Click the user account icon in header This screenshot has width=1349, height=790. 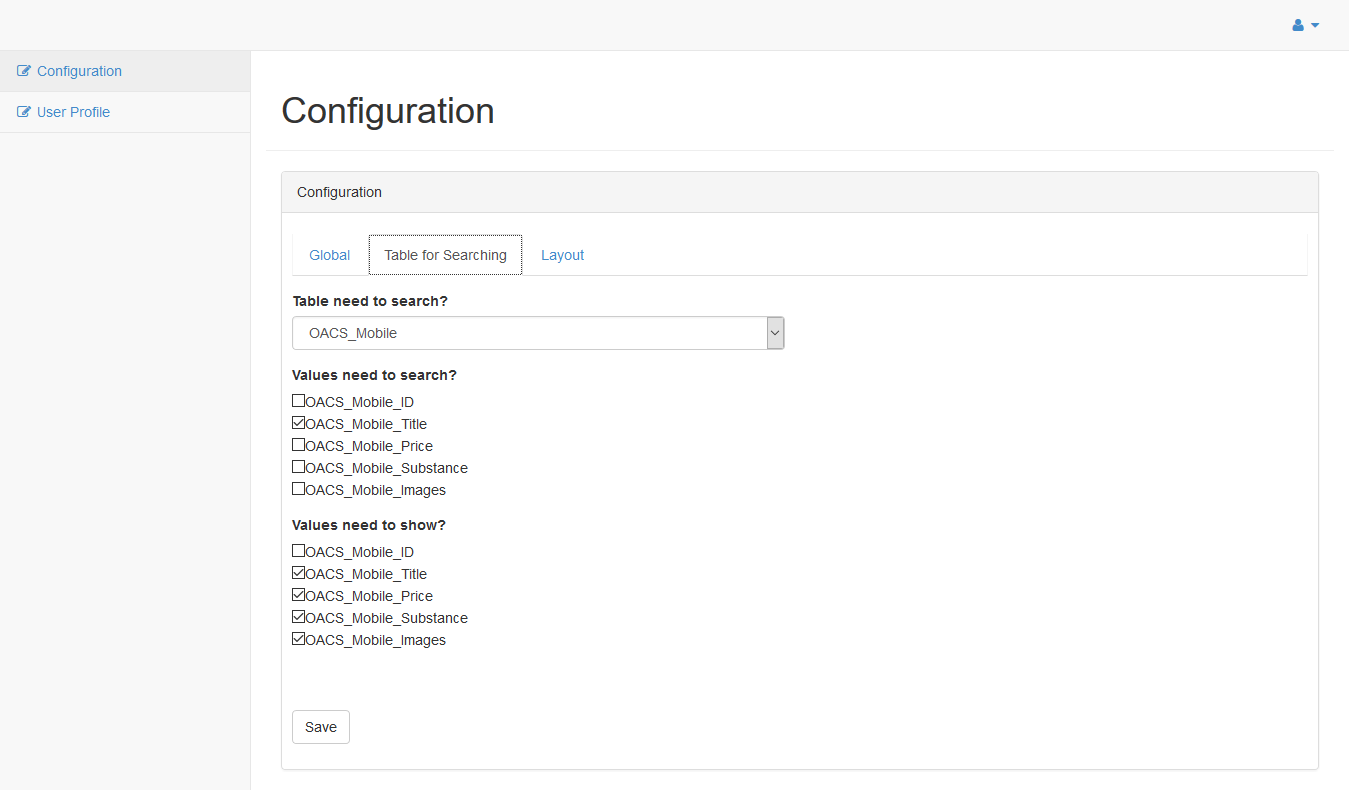[x=1298, y=25]
